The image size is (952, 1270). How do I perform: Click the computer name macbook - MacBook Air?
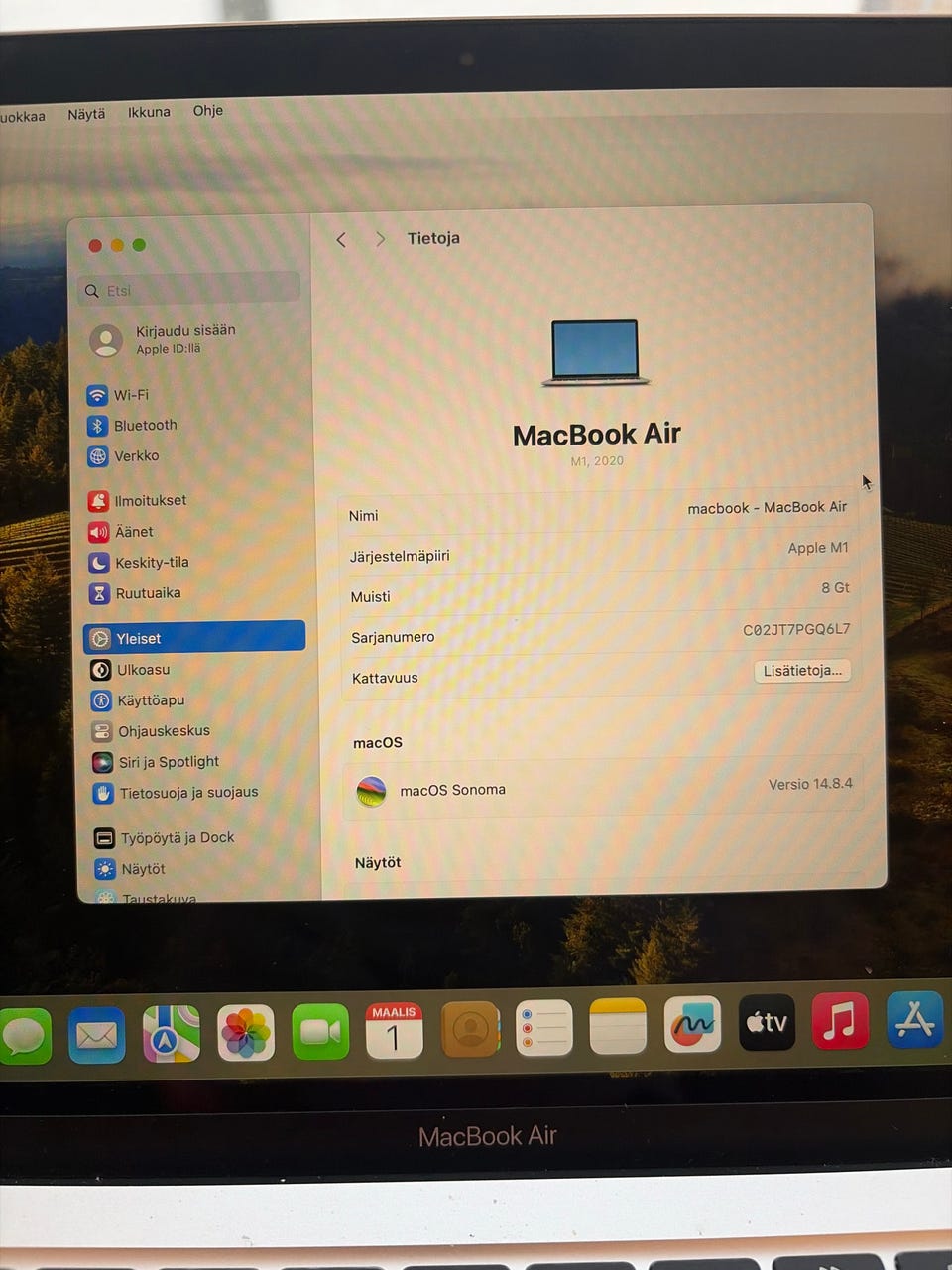pos(768,507)
